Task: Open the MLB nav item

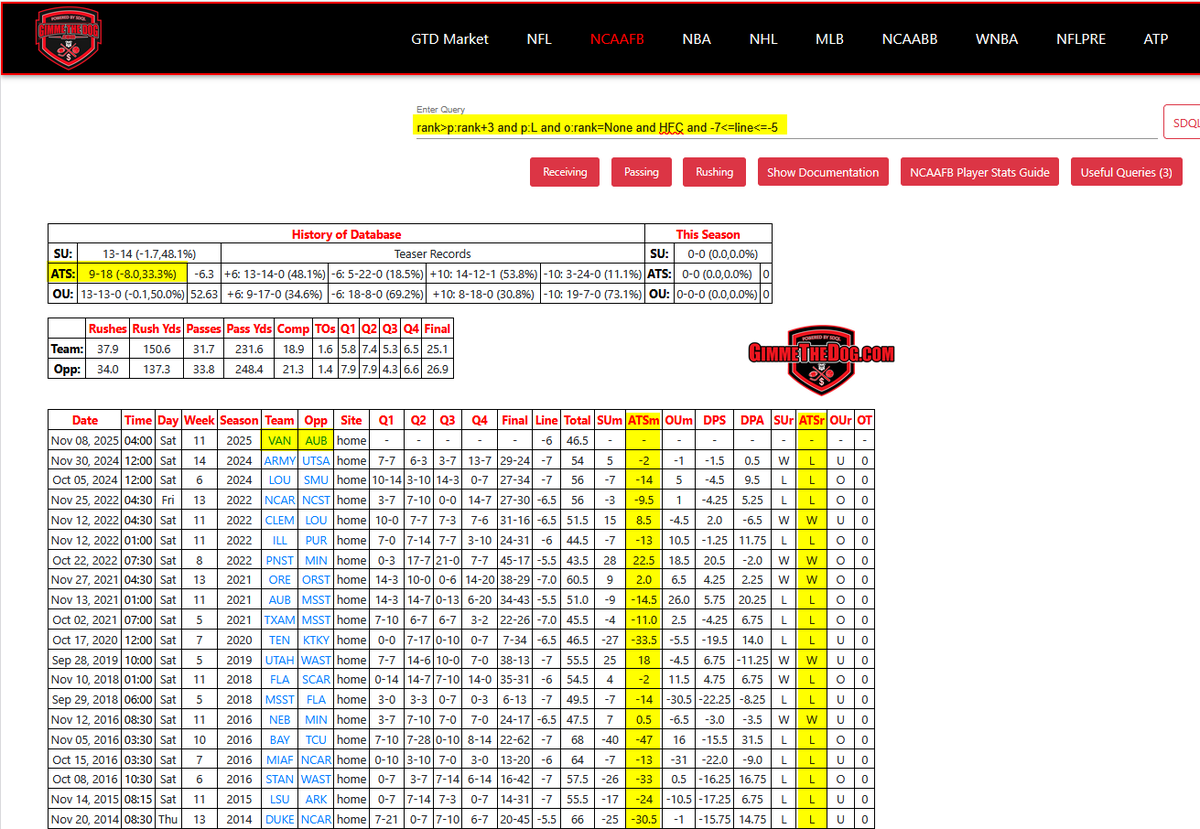Action: tap(829, 39)
